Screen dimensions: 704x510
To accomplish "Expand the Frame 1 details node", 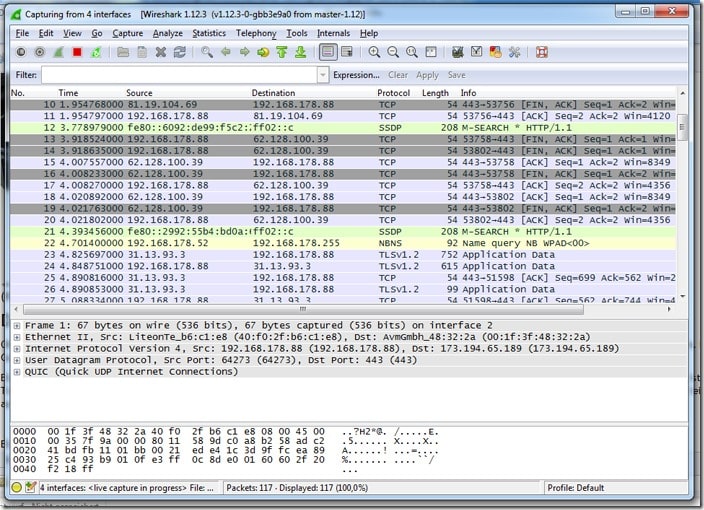I will point(17,325).
